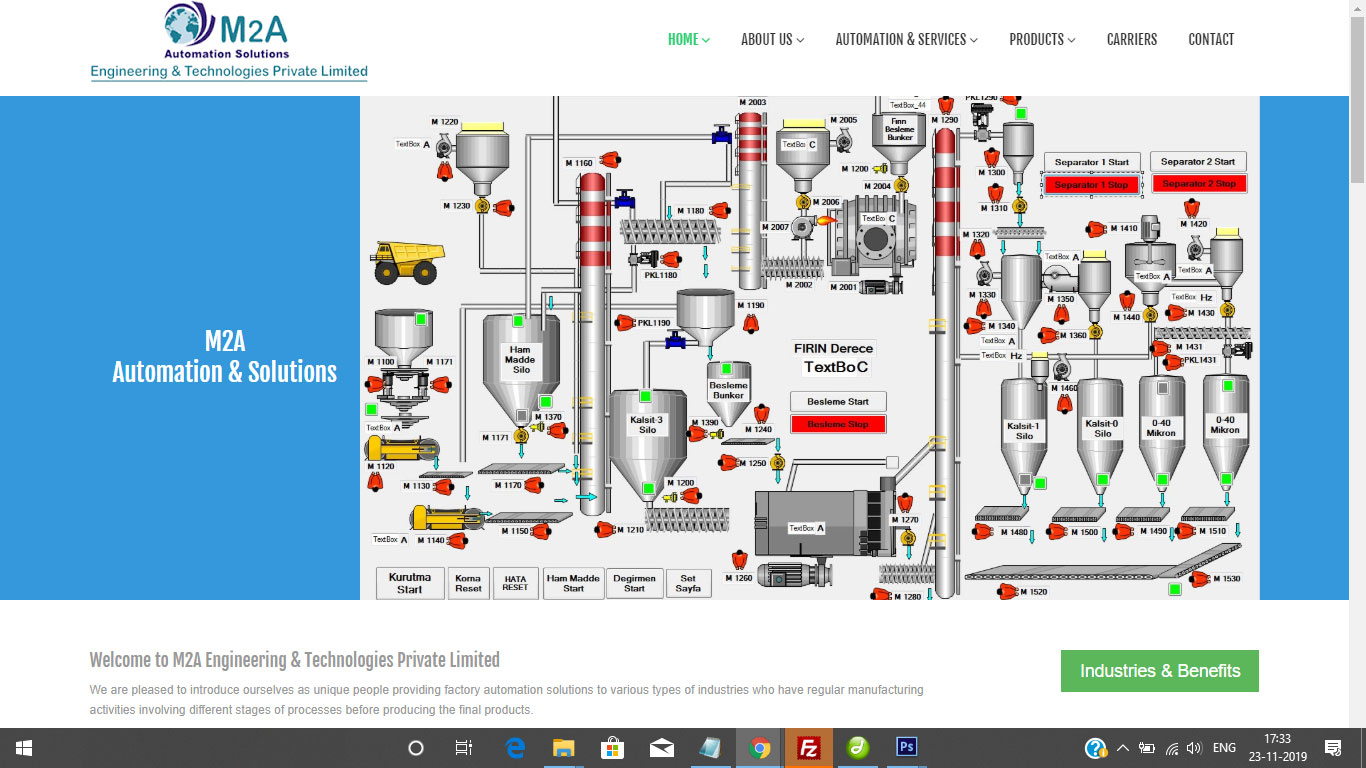This screenshot has height=768, width=1366.
Task: Click the browser's vertical scrollbar
Action: click(1357, 100)
